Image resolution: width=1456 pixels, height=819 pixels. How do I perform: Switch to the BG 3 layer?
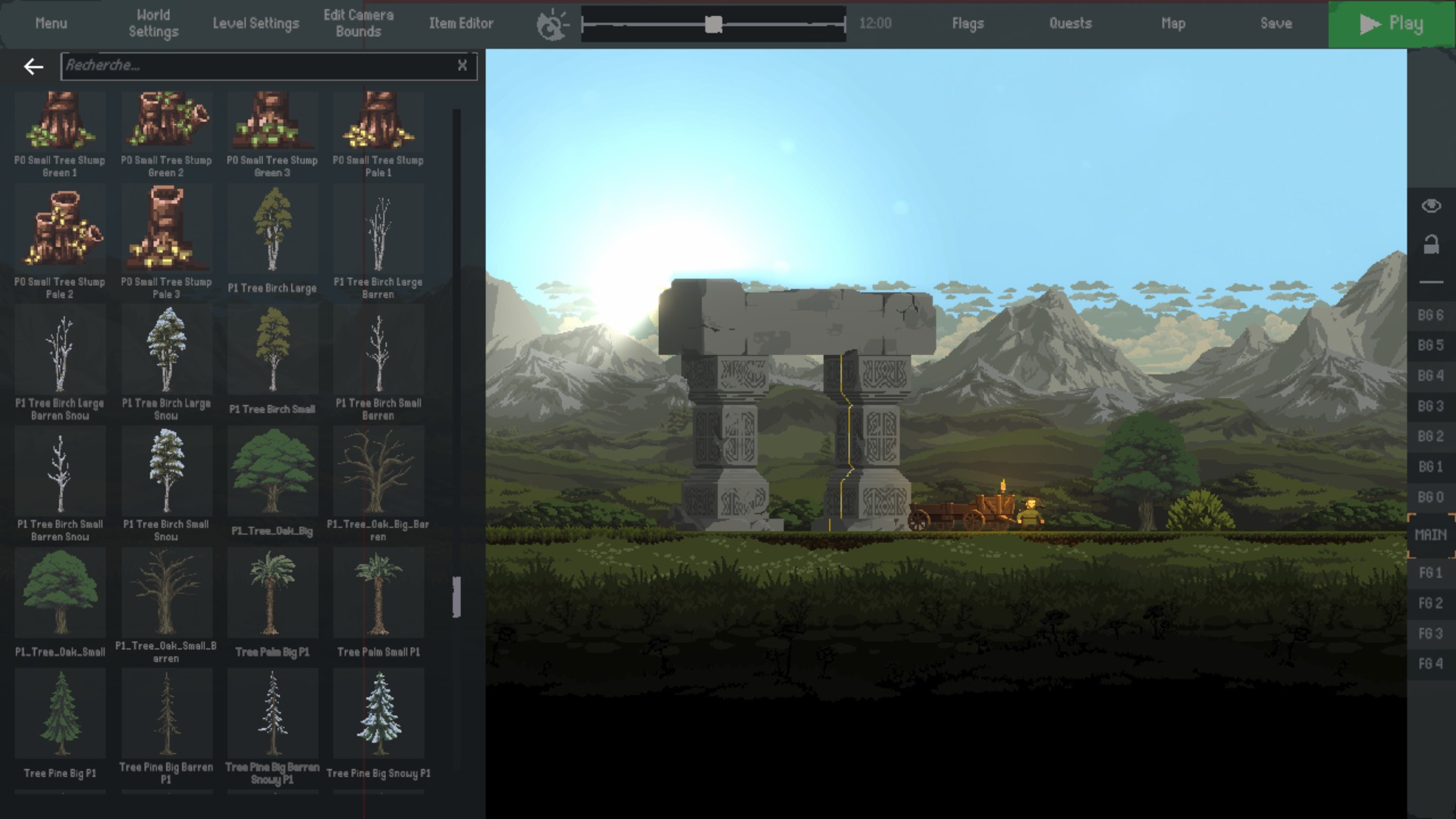pos(1430,406)
